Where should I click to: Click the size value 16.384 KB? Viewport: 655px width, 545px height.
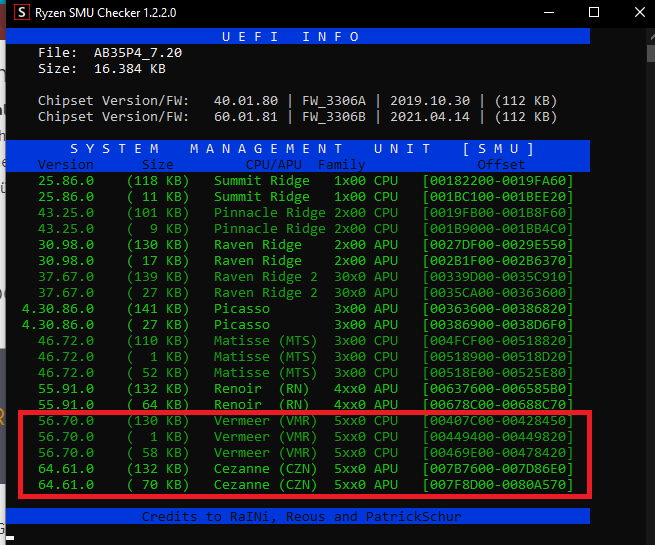tap(129, 68)
